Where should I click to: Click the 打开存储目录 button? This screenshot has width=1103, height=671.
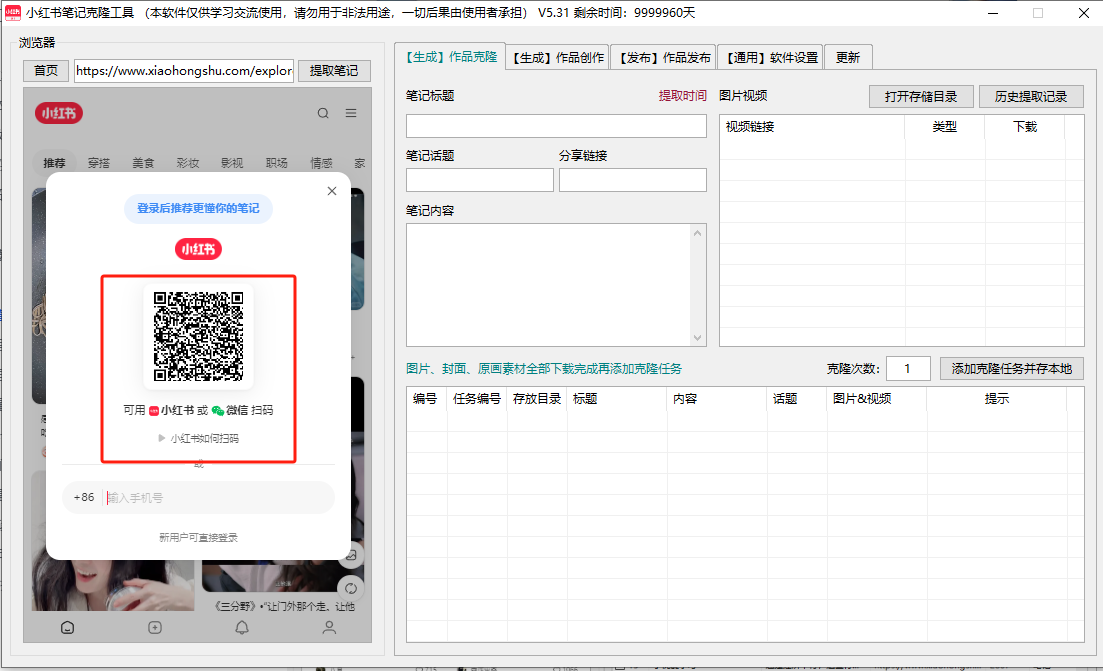[x=921, y=96]
